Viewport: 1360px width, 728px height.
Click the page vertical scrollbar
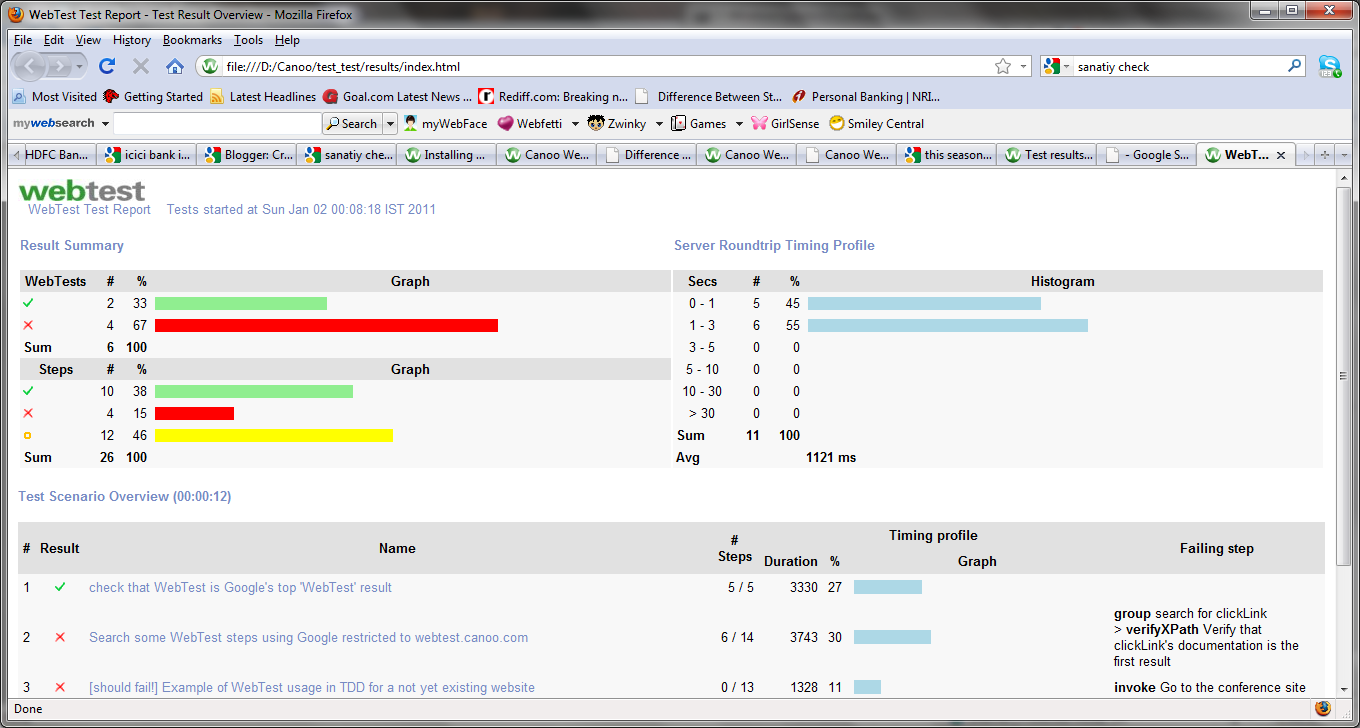pos(1344,376)
